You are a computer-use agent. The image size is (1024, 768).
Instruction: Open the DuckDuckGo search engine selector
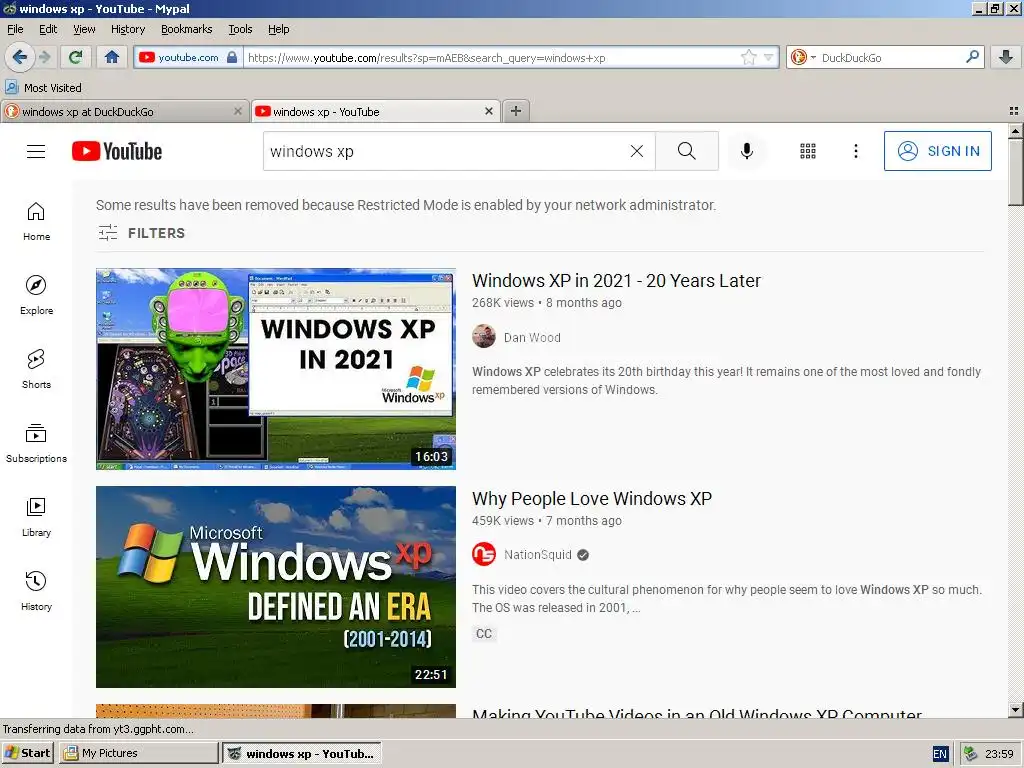click(x=803, y=57)
